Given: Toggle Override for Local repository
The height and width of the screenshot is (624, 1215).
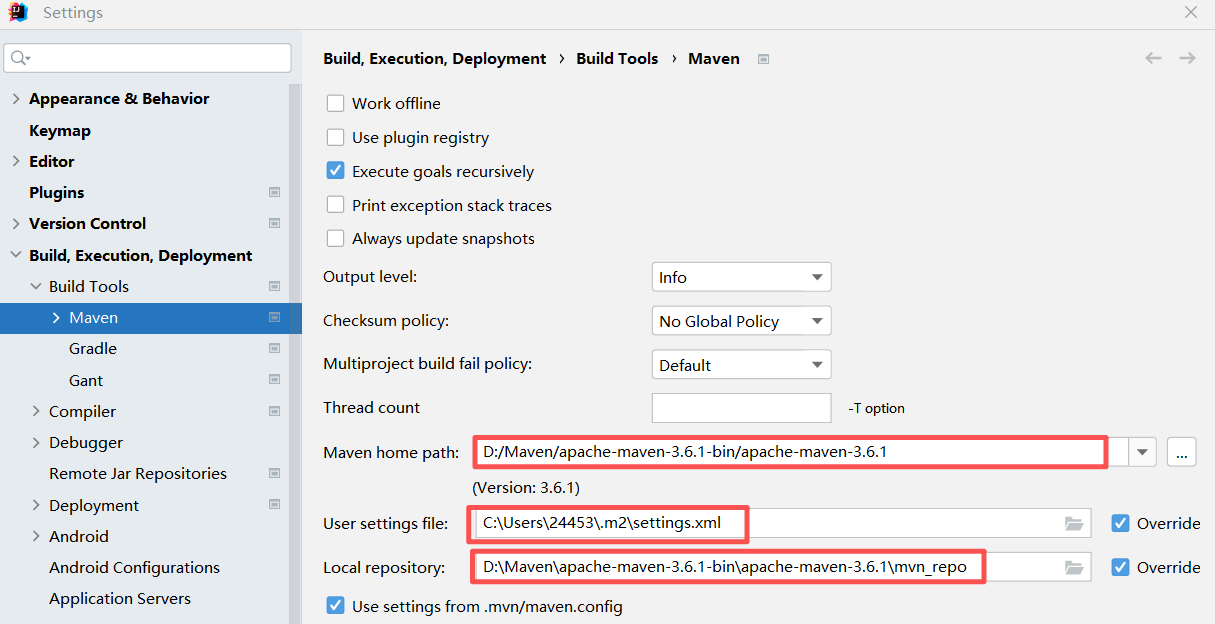Looking at the screenshot, I should point(1121,567).
